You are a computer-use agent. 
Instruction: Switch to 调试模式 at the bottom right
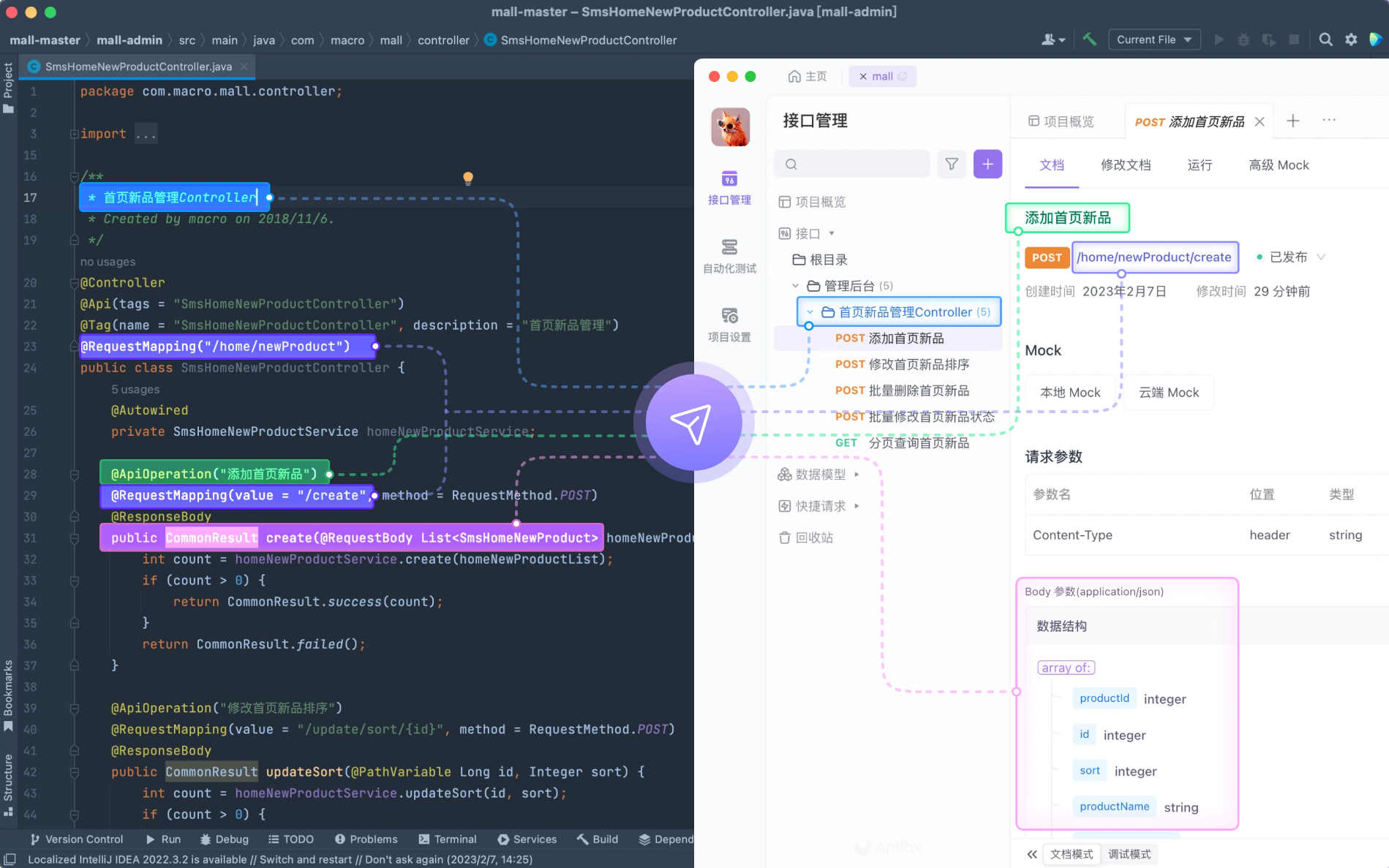[1129, 854]
